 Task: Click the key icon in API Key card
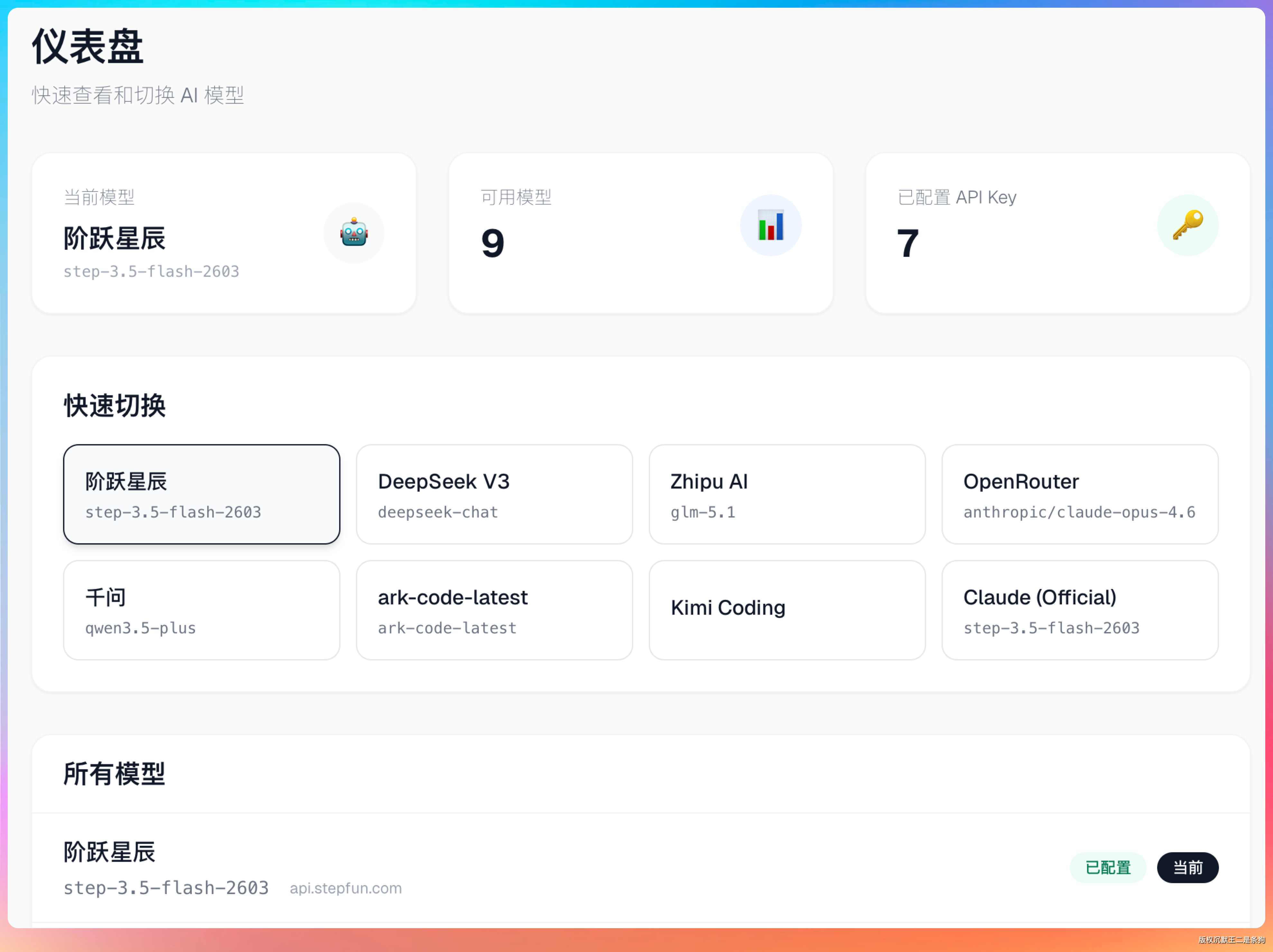pyautogui.click(x=1187, y=225)
